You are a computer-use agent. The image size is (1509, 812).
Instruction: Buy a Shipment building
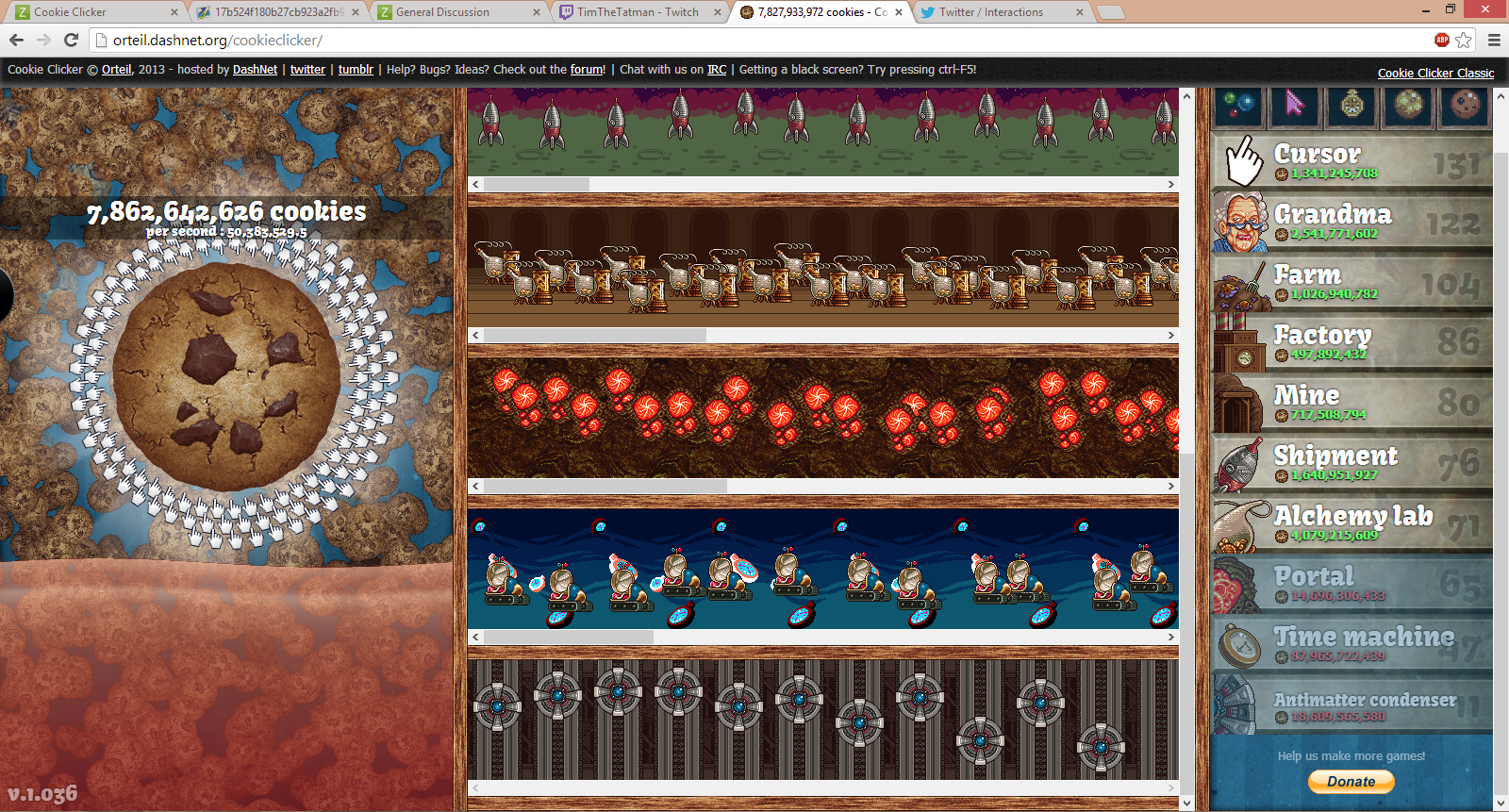[1351, 464]
